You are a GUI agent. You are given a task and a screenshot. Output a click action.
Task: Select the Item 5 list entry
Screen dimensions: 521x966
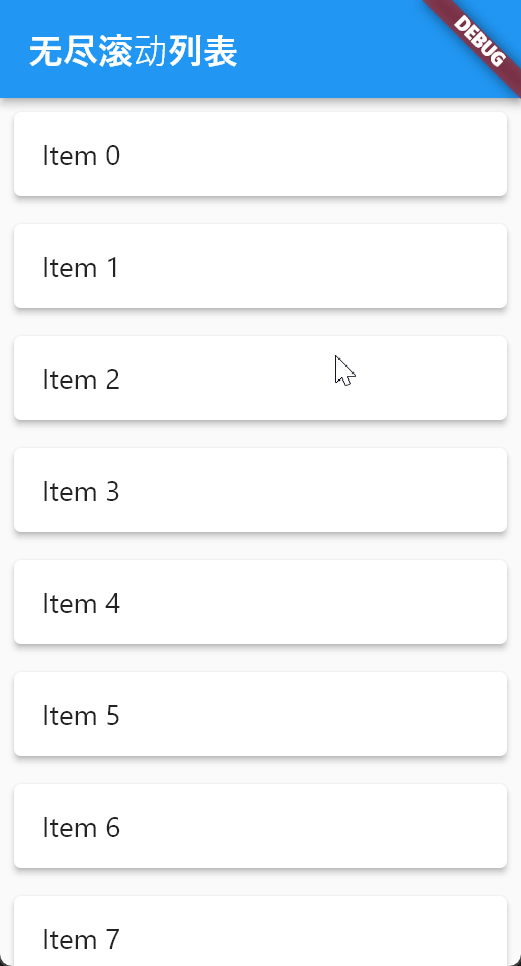point(260,715)
